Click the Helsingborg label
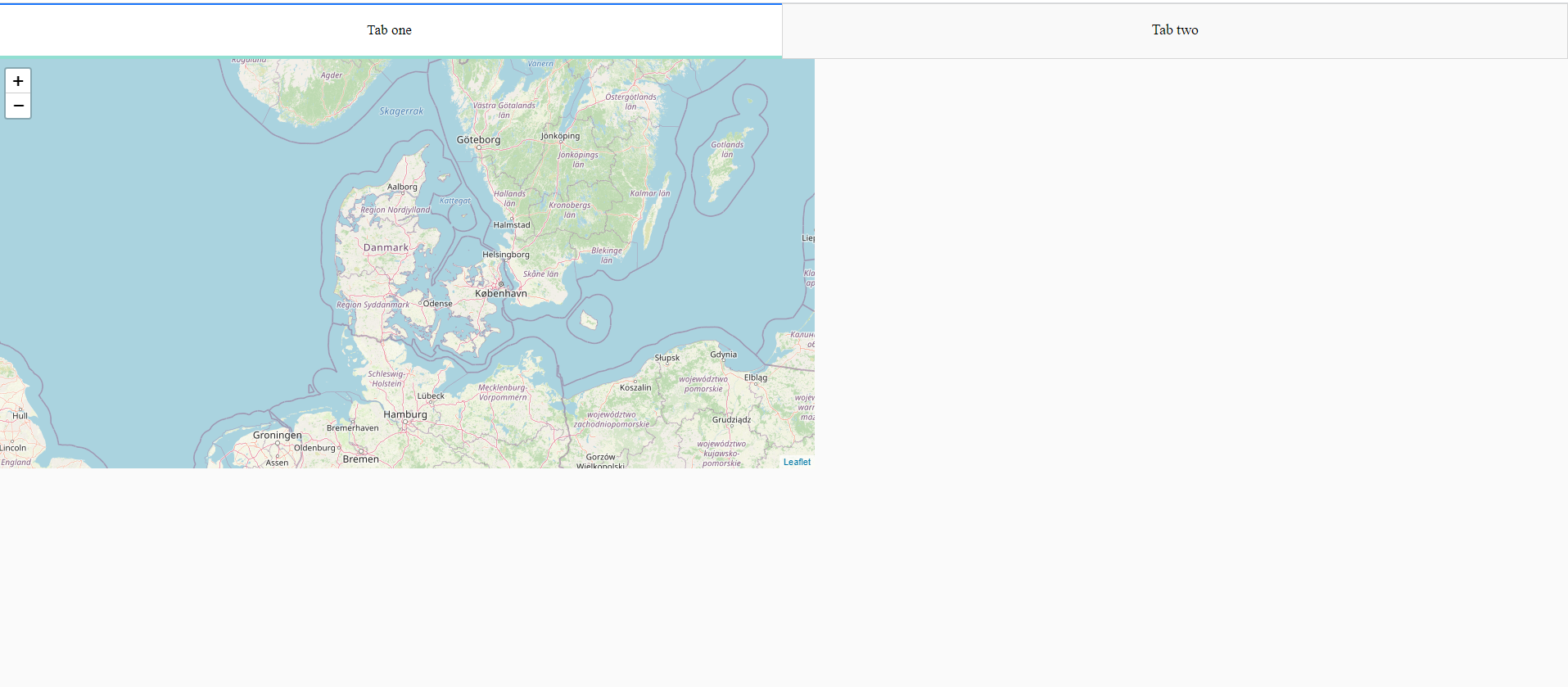The height and width of the screenshot is (687, 1568). 506,255
